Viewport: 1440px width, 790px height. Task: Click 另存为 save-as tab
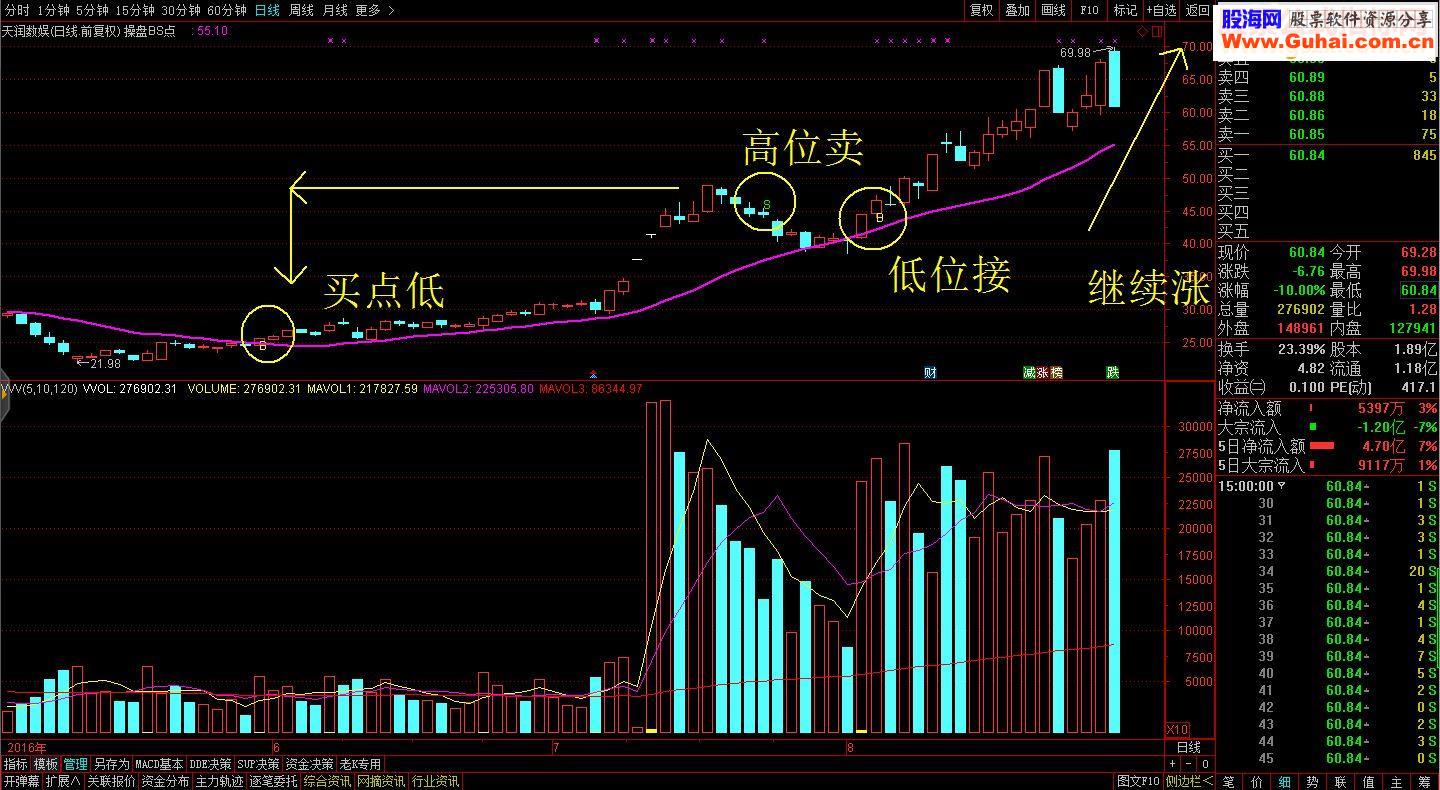[x=112, y=764]
